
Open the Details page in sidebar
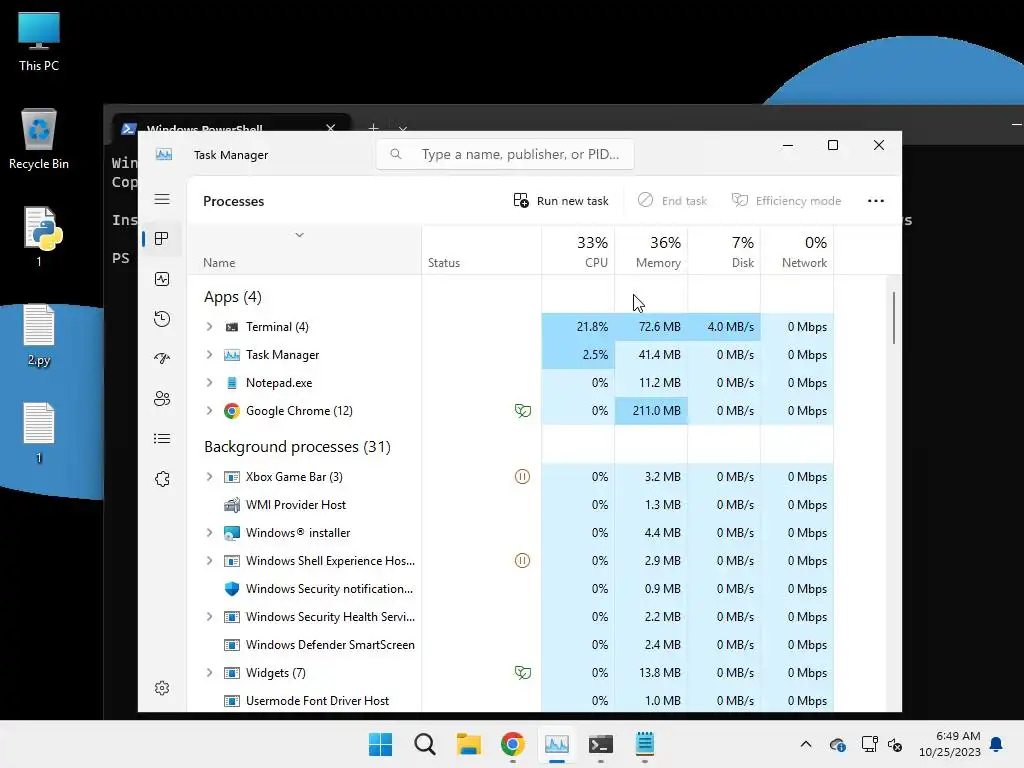click(162, 439)
